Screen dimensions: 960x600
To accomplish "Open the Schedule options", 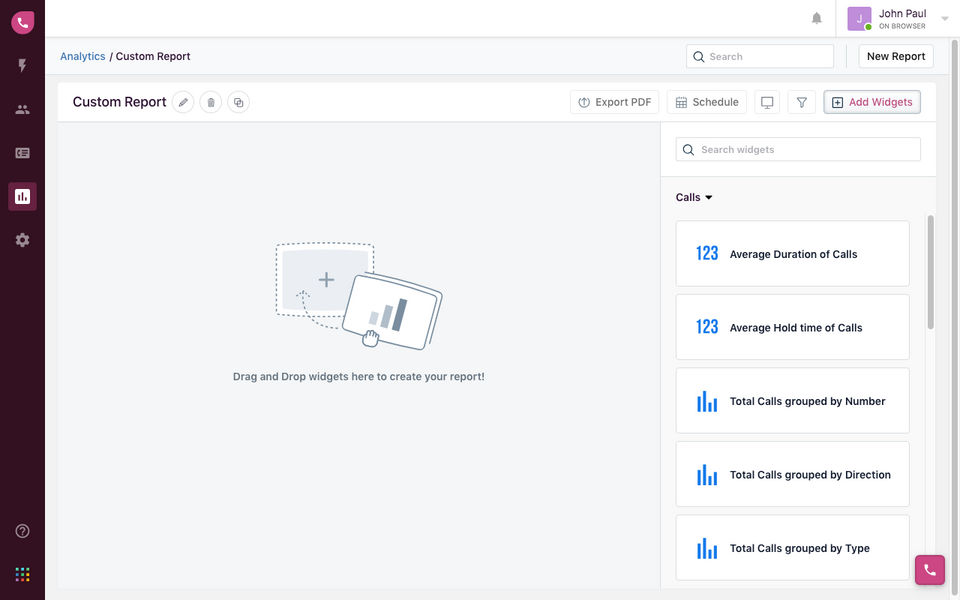I will (x=706, y=102).
